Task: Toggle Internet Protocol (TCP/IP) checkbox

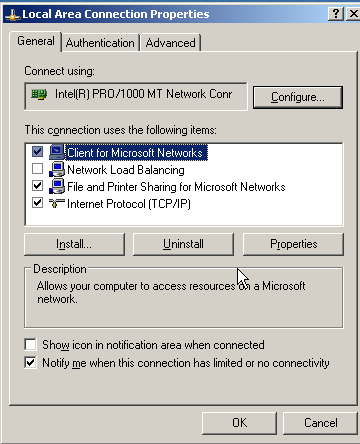Action: (37, 203)
